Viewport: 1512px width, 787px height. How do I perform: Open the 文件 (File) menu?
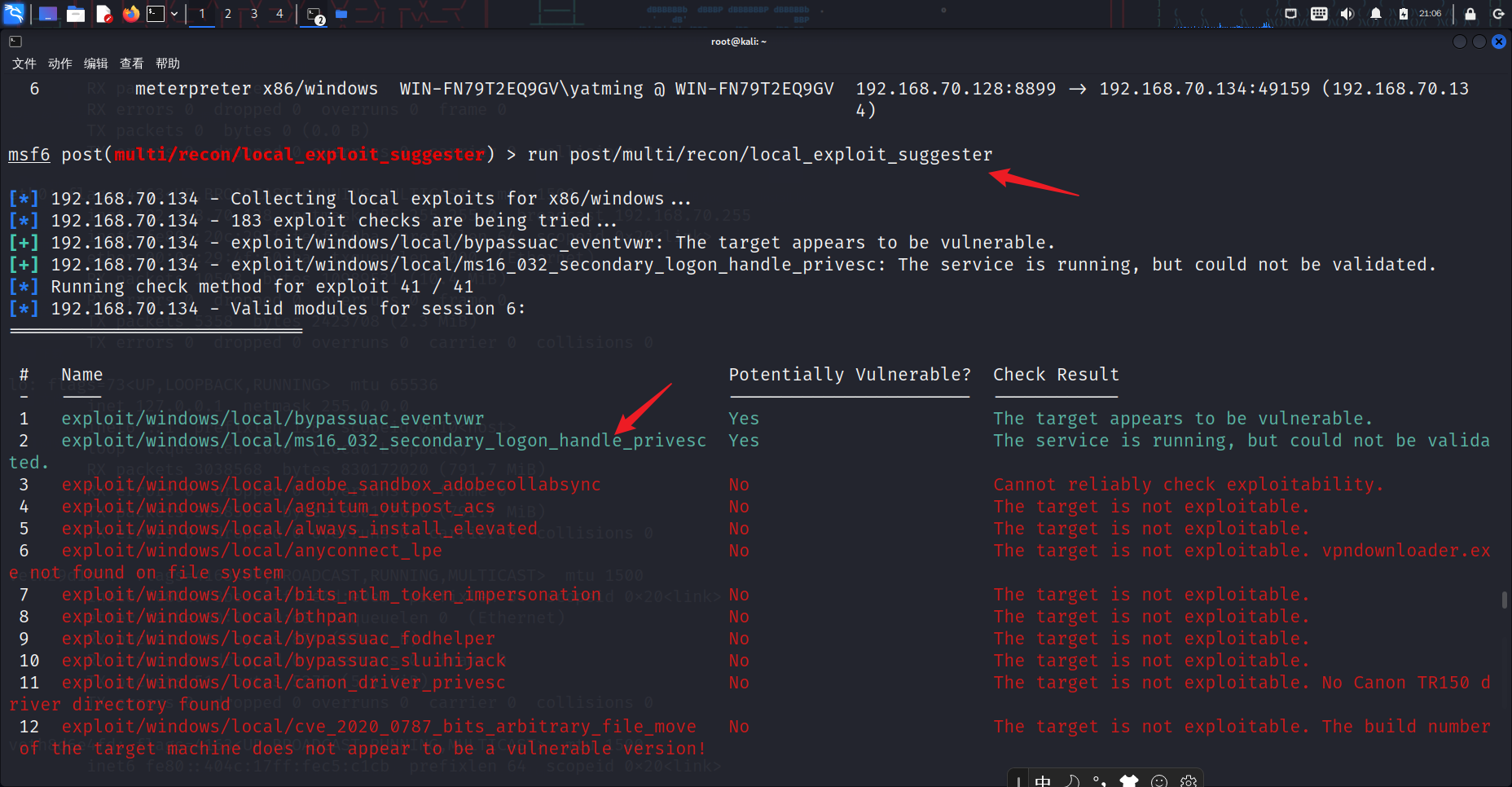pos(24,64)
